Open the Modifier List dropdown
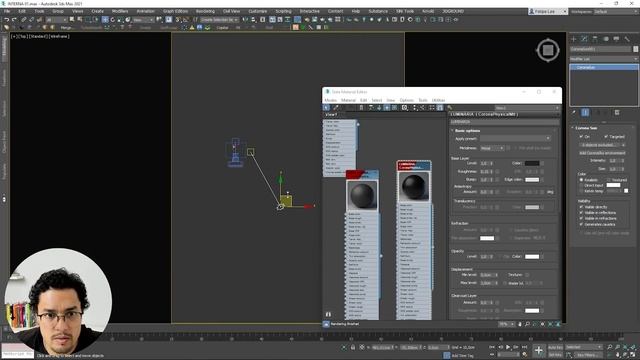The width and height of the screenshot is (640, 360). point(604,59)
